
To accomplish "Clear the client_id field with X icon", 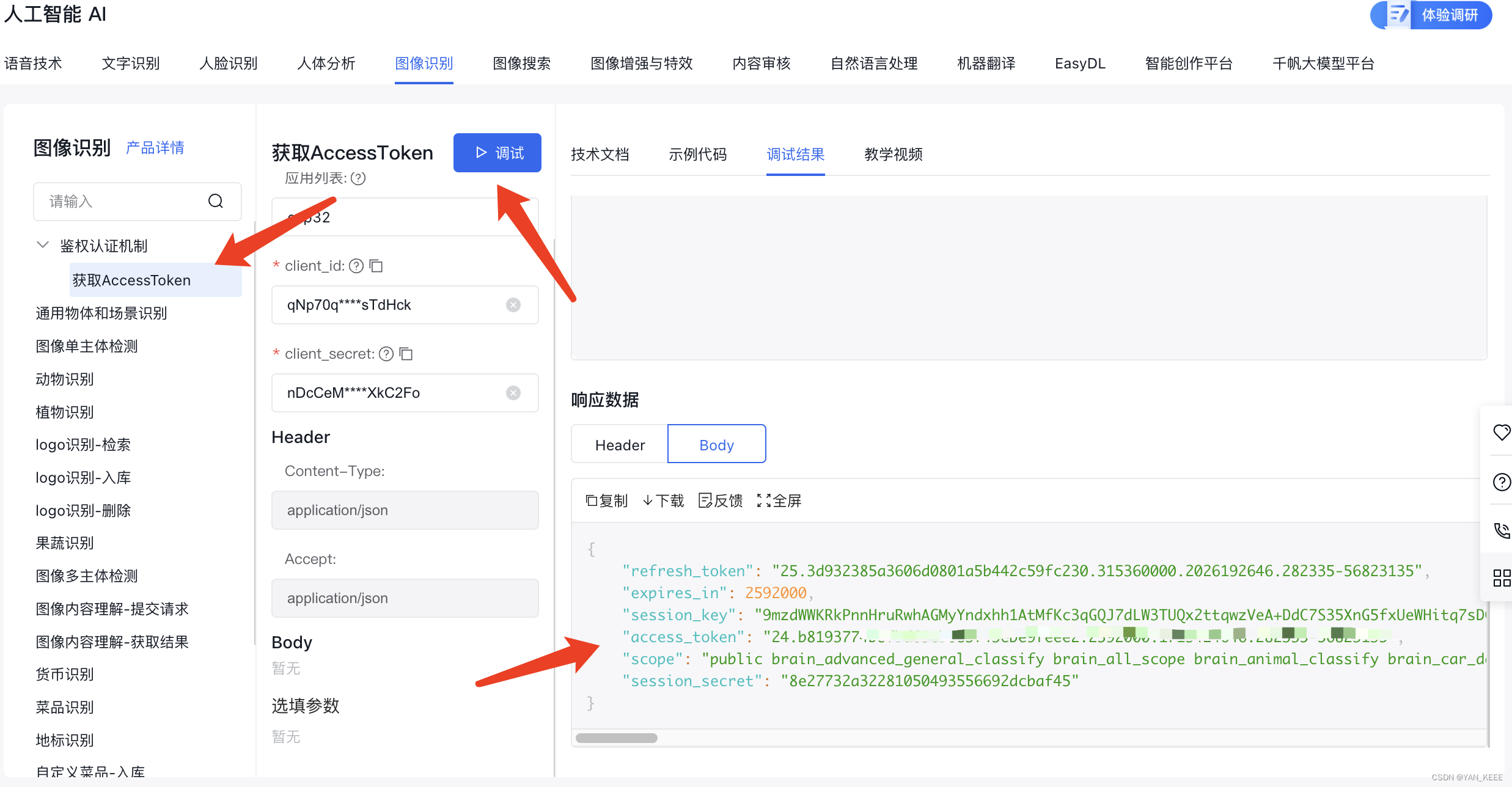I will point(513,305).
